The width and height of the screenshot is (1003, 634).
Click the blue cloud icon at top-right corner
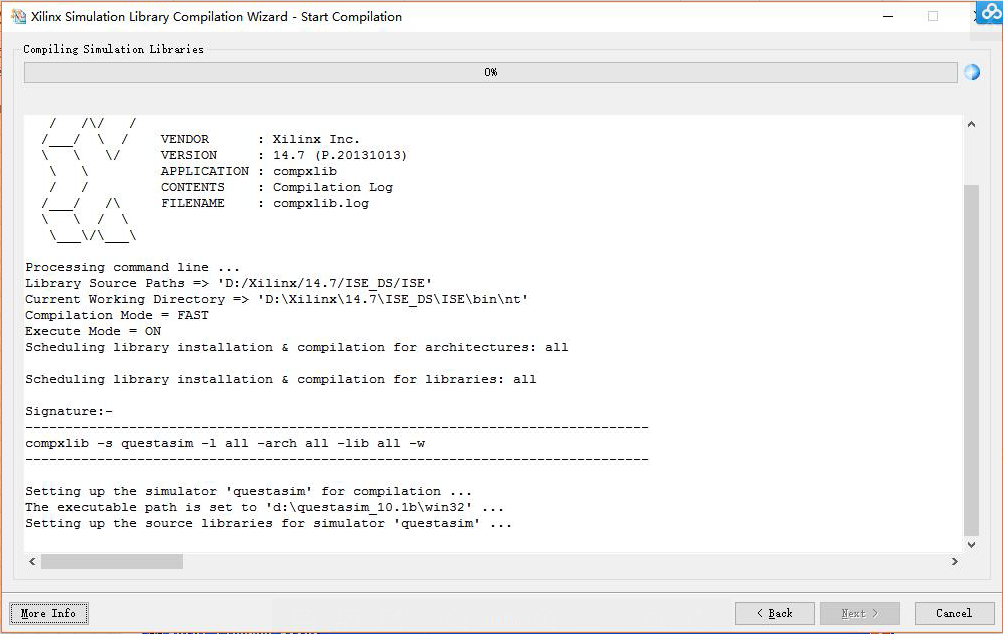tap(991, 13)
